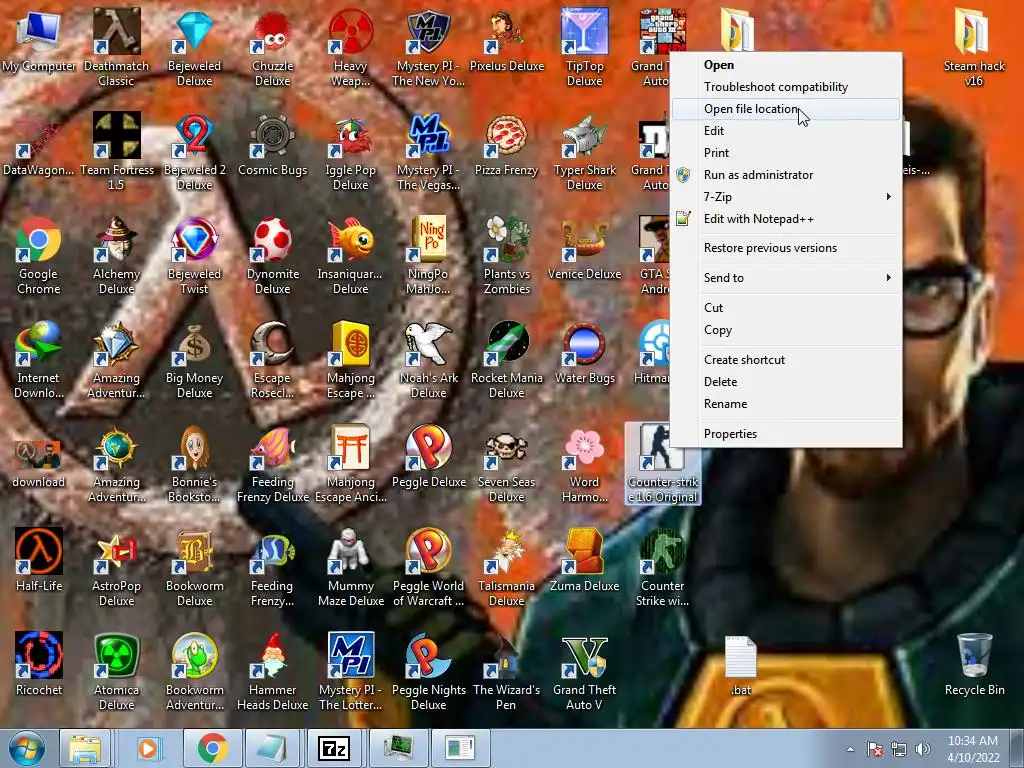Select Create shortcut menu entry
This screenshot has height=768, width=1024.
click(786, 360)
